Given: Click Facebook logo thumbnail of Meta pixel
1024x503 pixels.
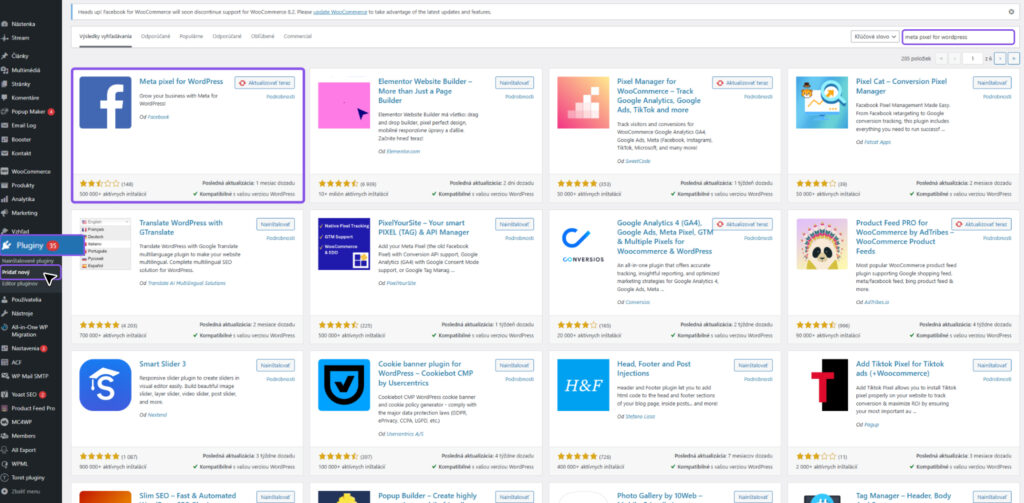Looking at the screenshot, I should pyautogui.click(x=105, y=103).
